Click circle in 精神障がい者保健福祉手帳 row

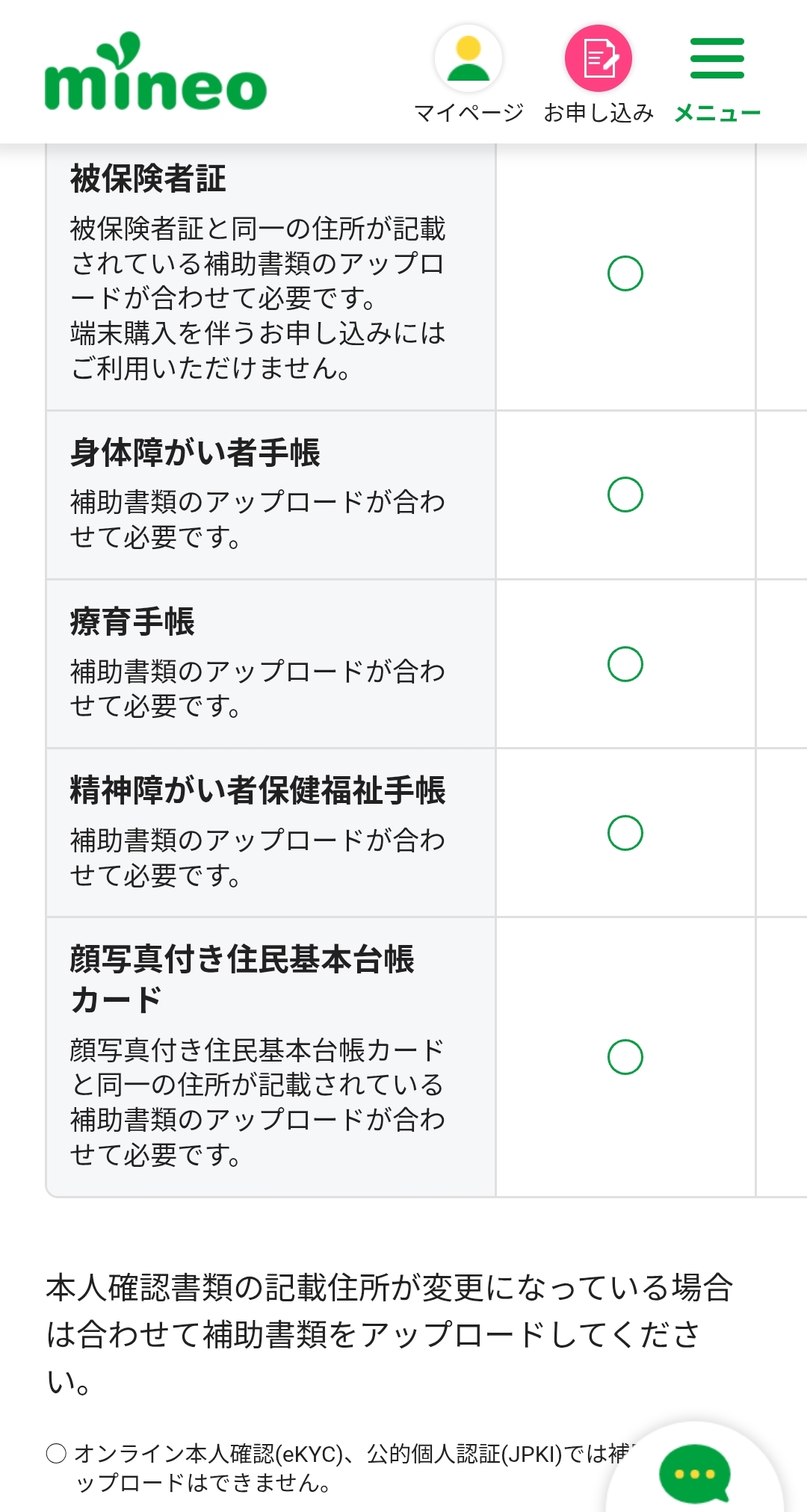pyautogui.click(x=625, y=833)
